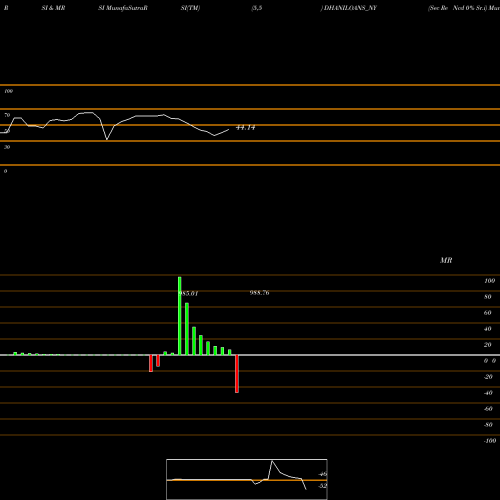Click the RSI line's sharp dip near 30

(107, 139)
